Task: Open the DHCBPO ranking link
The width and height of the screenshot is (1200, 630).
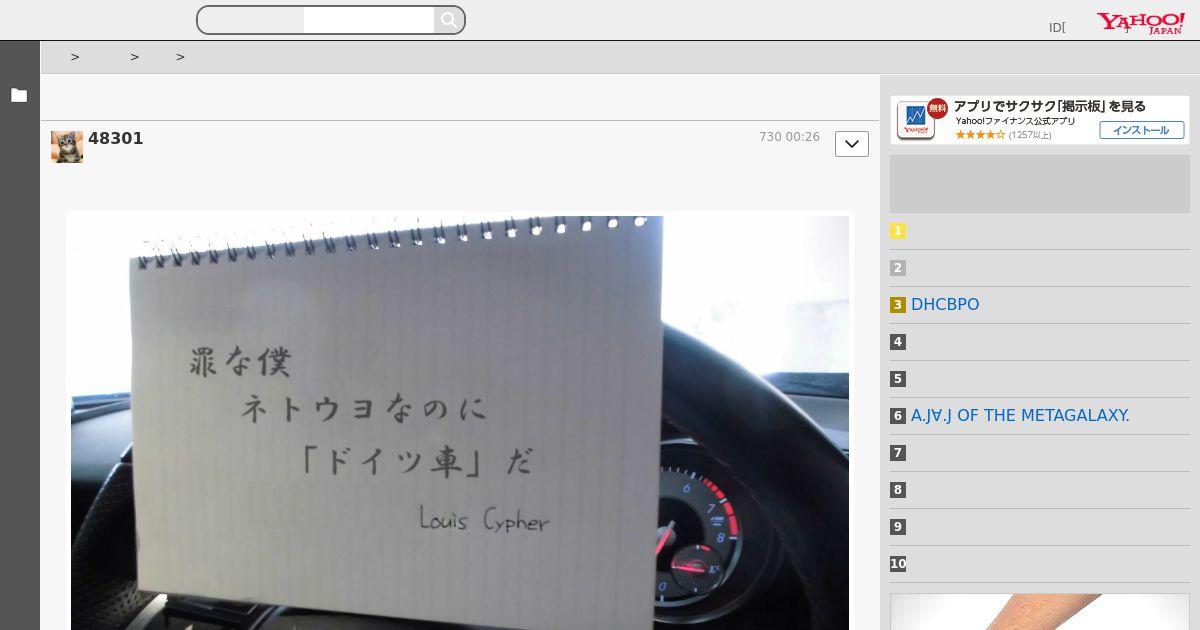Action: click(945, 304)
